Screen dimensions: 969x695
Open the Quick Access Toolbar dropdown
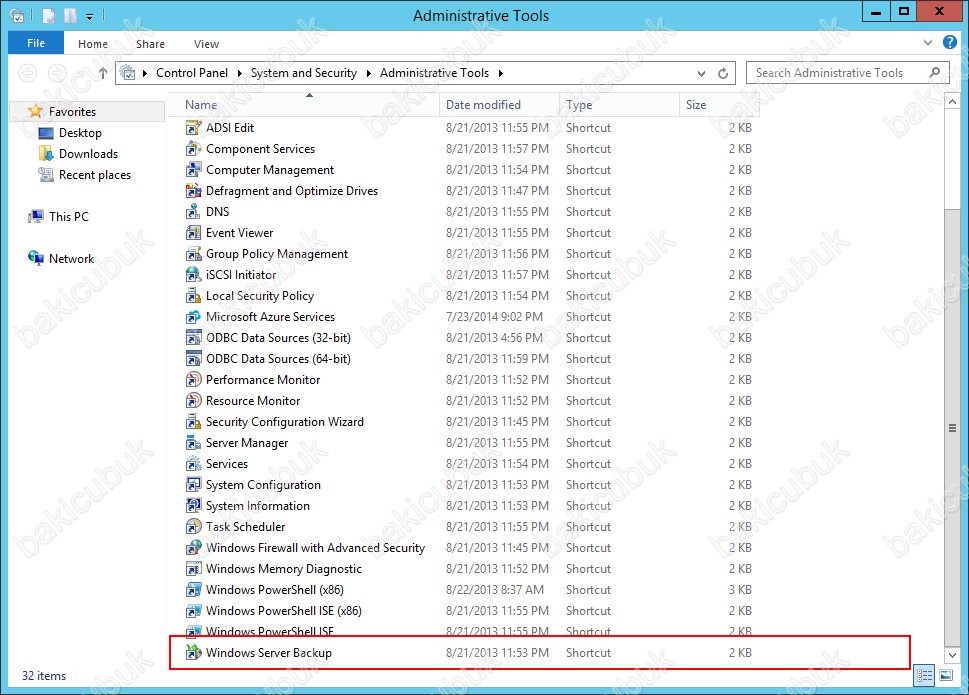coord(90,16)
